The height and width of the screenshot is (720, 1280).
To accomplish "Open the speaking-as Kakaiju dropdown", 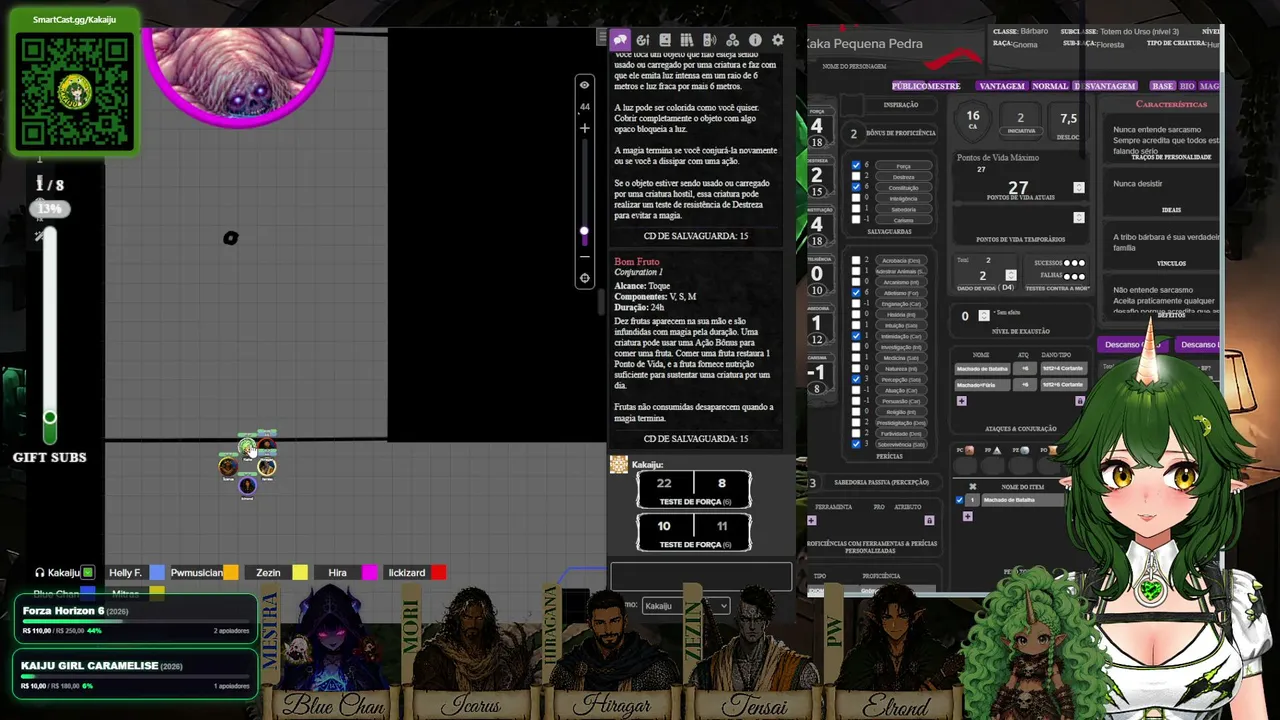I will pyautogui.click(x=685, y=606).
